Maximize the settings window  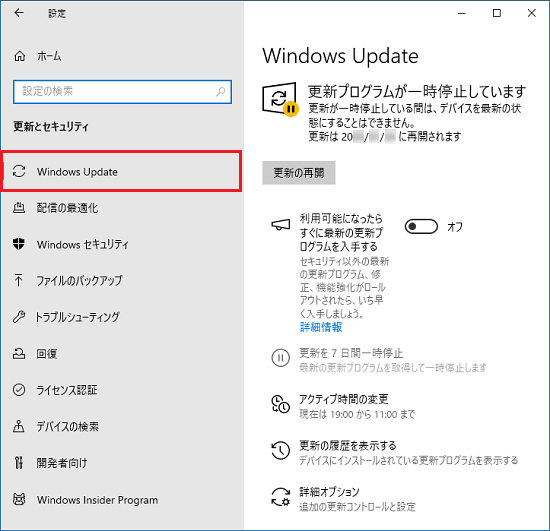(x=497, y=13)
